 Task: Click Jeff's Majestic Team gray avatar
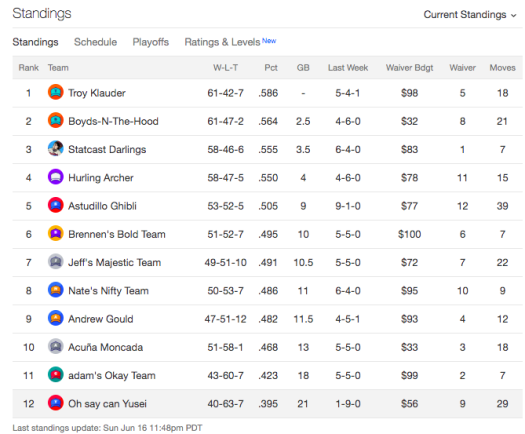pyautogui.click(x=56, y=262)
